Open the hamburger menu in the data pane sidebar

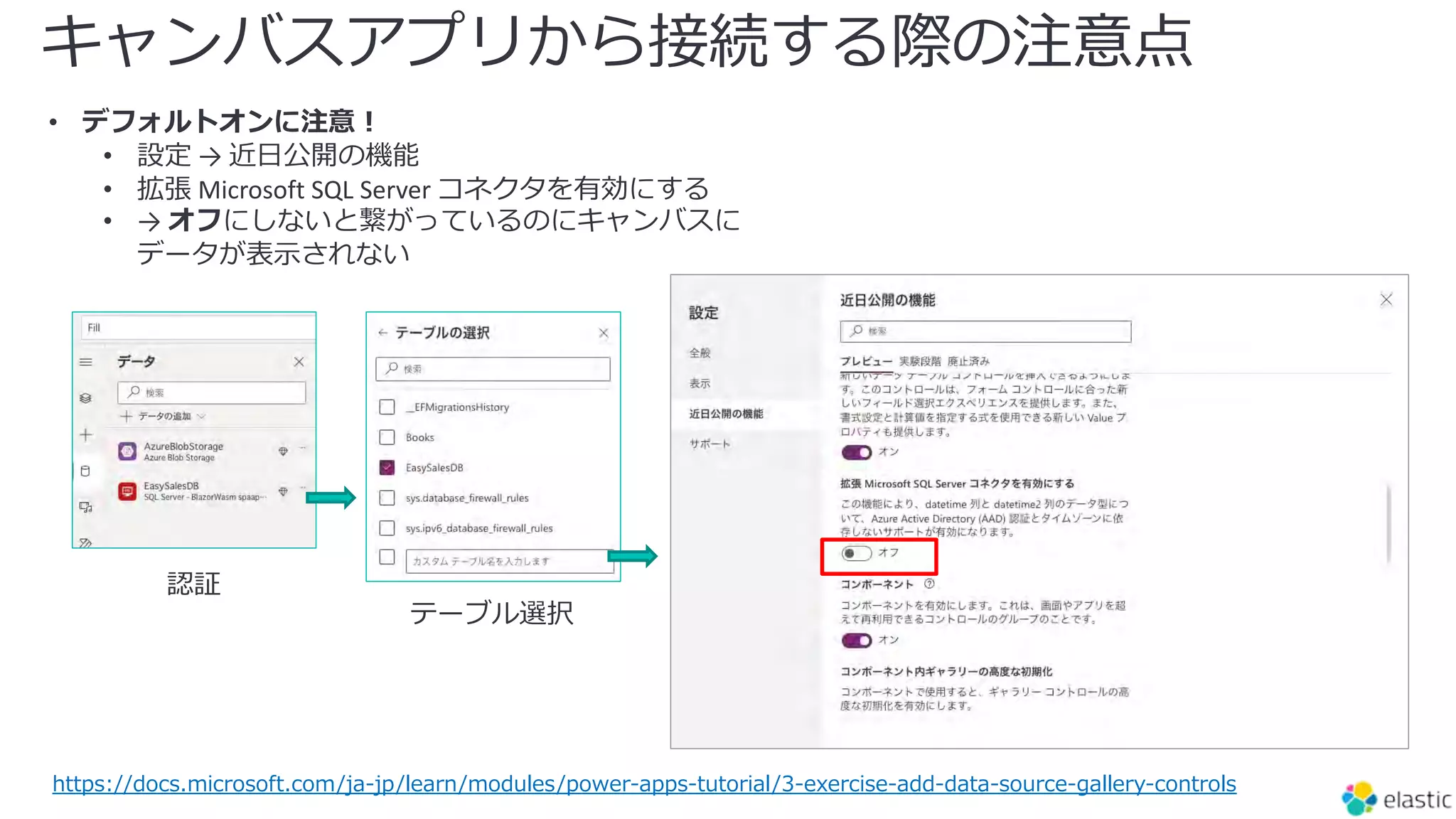point(86,362)
